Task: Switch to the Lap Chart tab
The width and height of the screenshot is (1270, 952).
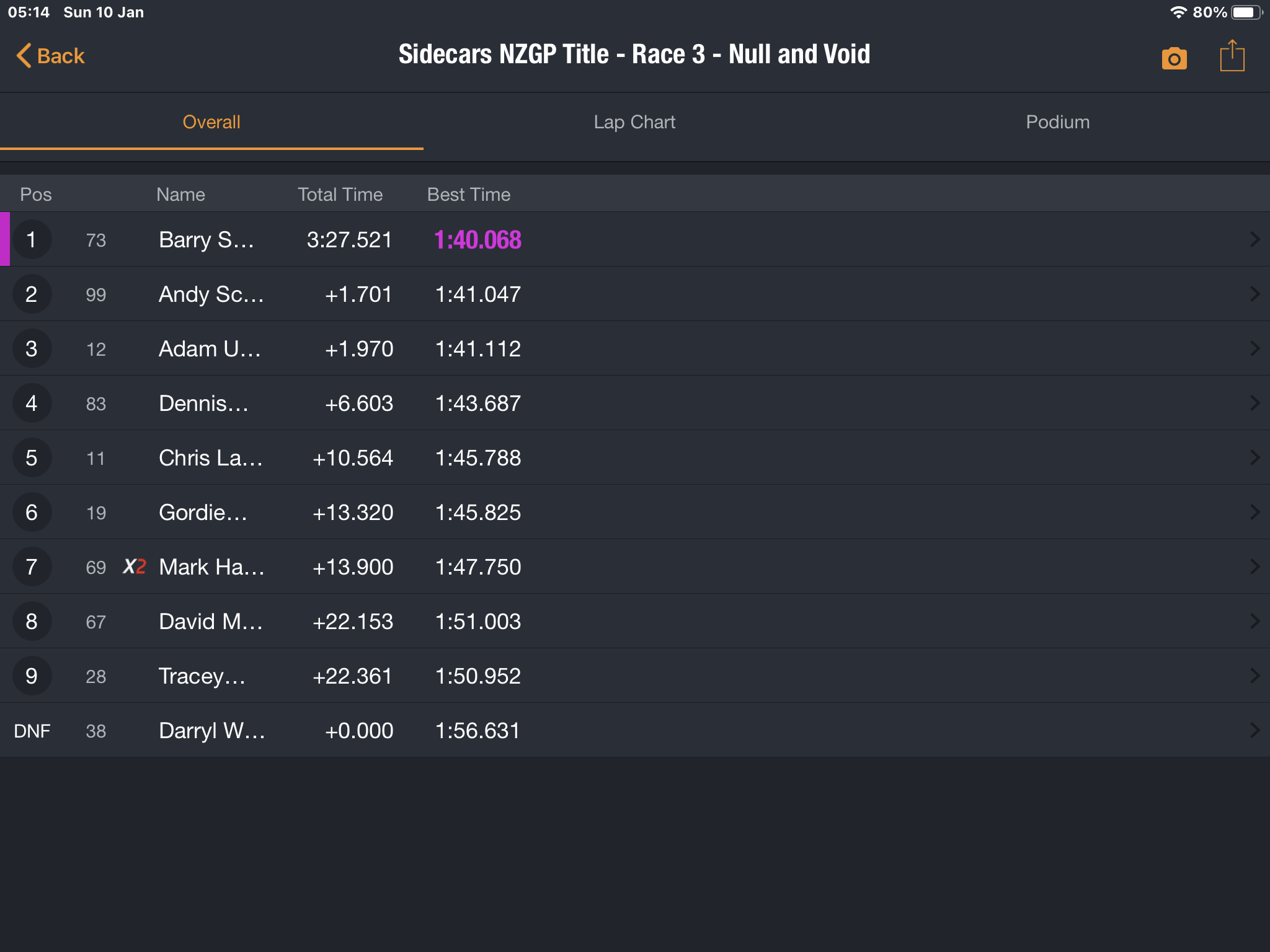Action: [x=634, y=122]
